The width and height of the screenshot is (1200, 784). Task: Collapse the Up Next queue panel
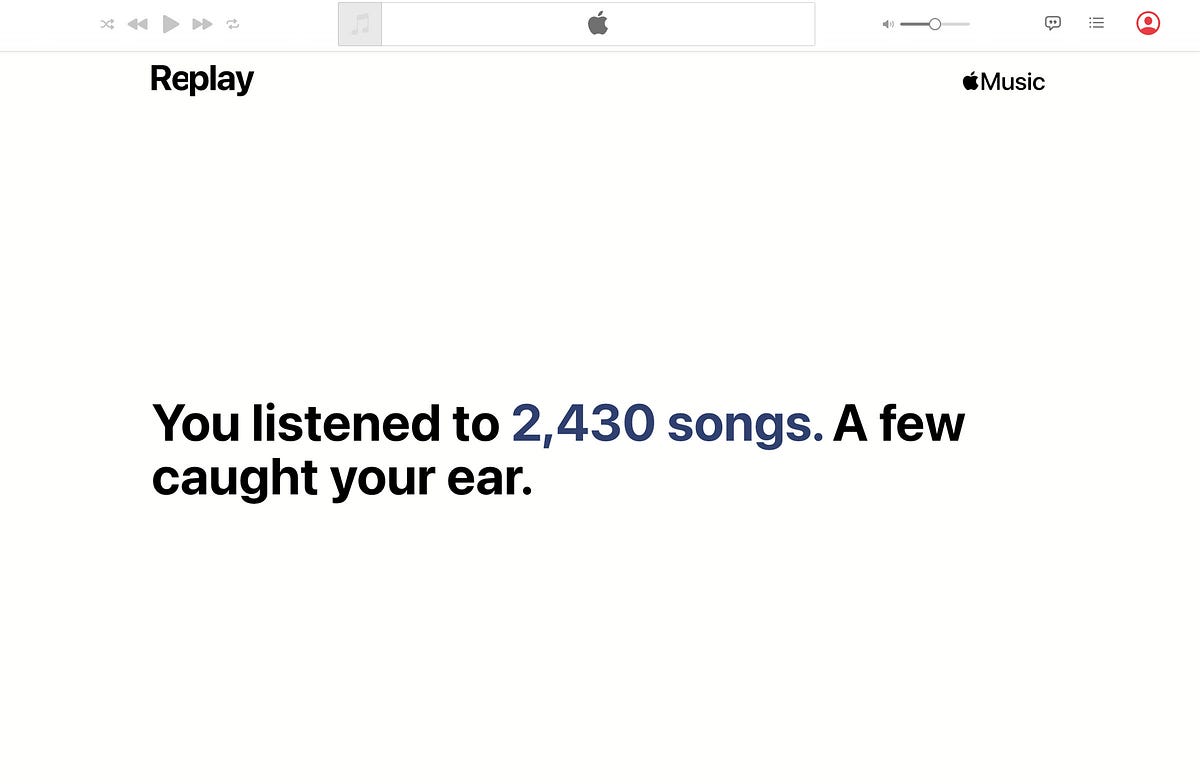(1096, 23)
